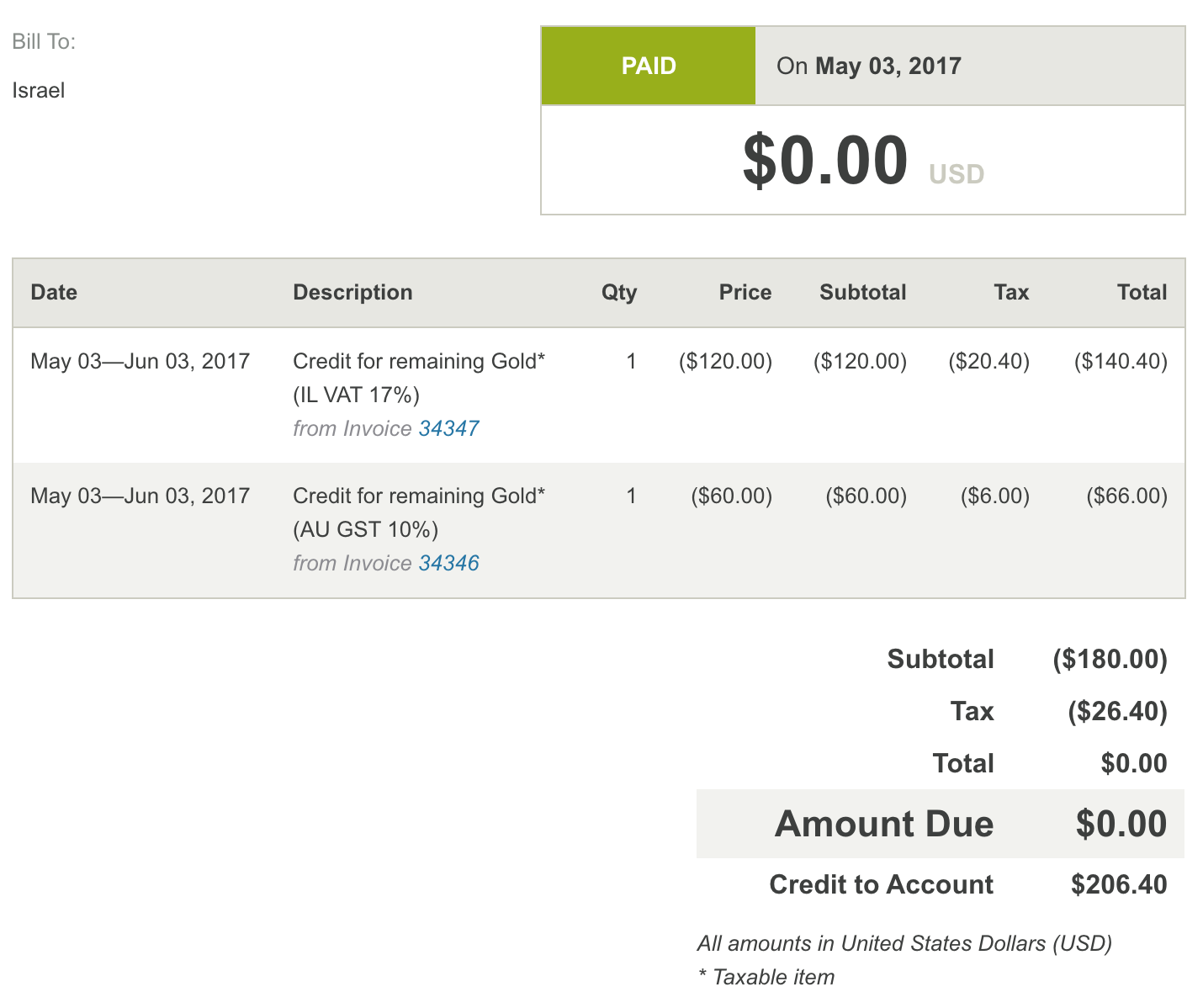1203x1008 pixels.
Task: Select quantity 1 in AU GST row
Action: [632, 496]
